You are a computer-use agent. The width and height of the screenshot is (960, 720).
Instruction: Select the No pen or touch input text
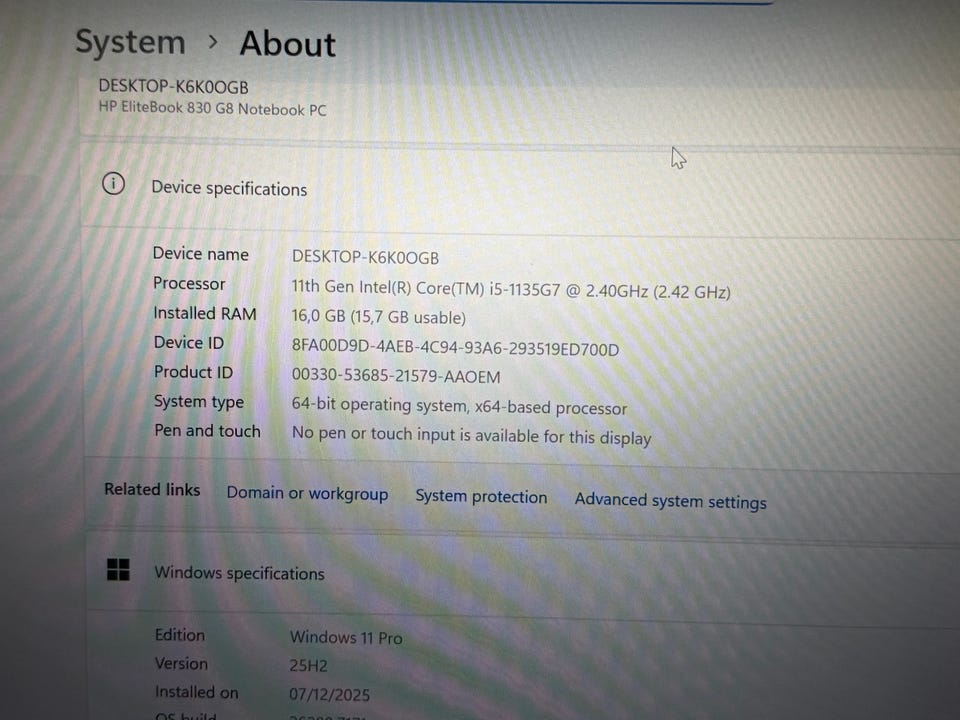(471, 435)
